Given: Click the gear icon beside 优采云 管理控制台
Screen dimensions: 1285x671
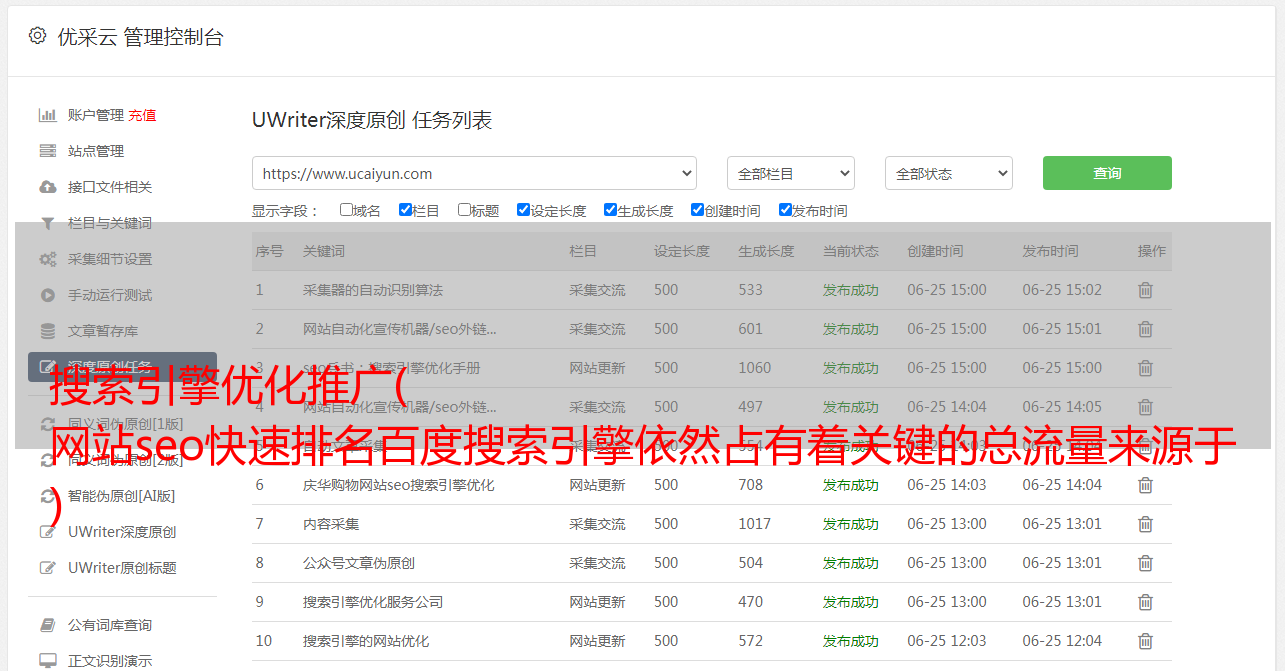Looking at the screenshot, I should (x=37, y=36).
